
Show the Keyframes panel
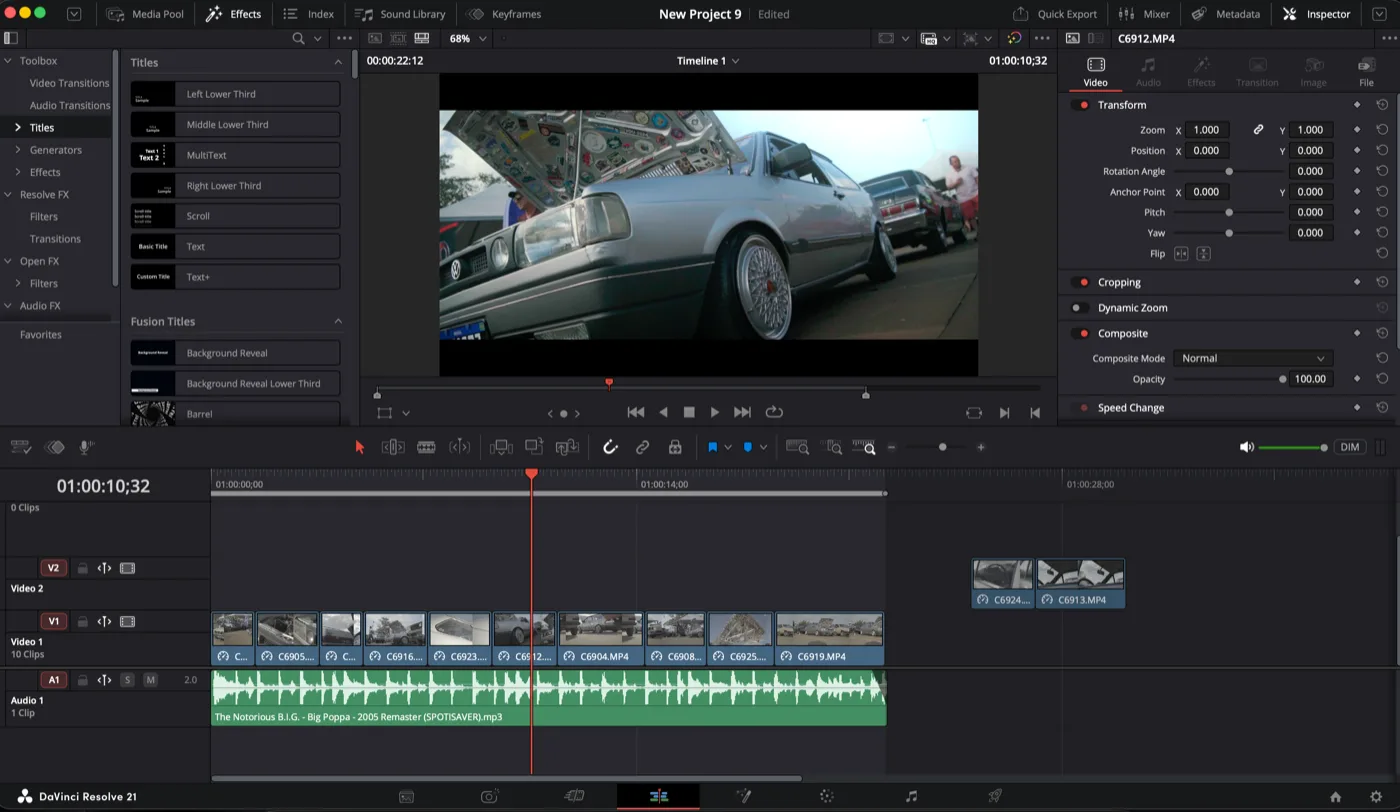504,14
